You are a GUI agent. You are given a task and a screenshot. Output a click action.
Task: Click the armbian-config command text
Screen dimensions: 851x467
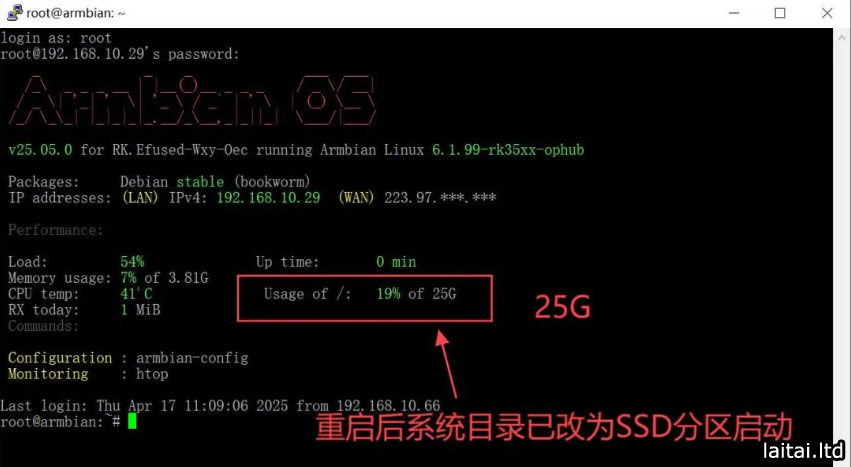[192, 358]
